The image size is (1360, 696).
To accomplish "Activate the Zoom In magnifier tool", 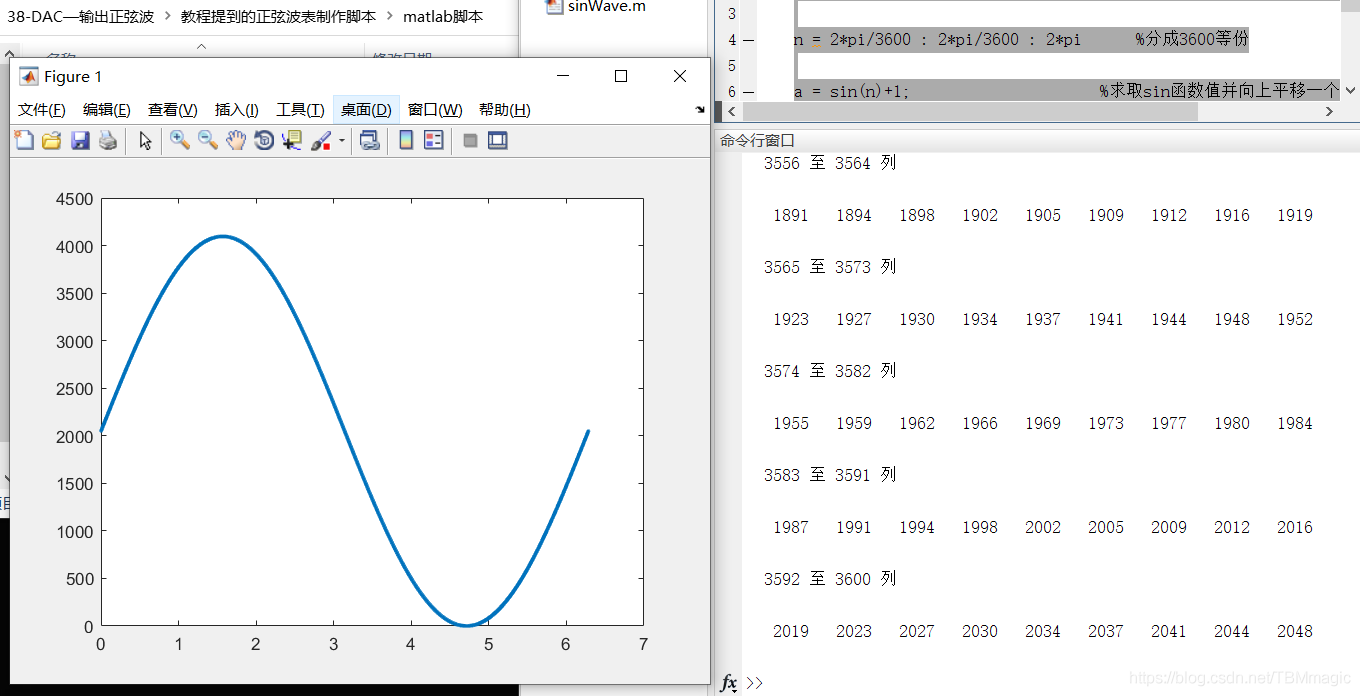I will point(180,141).
